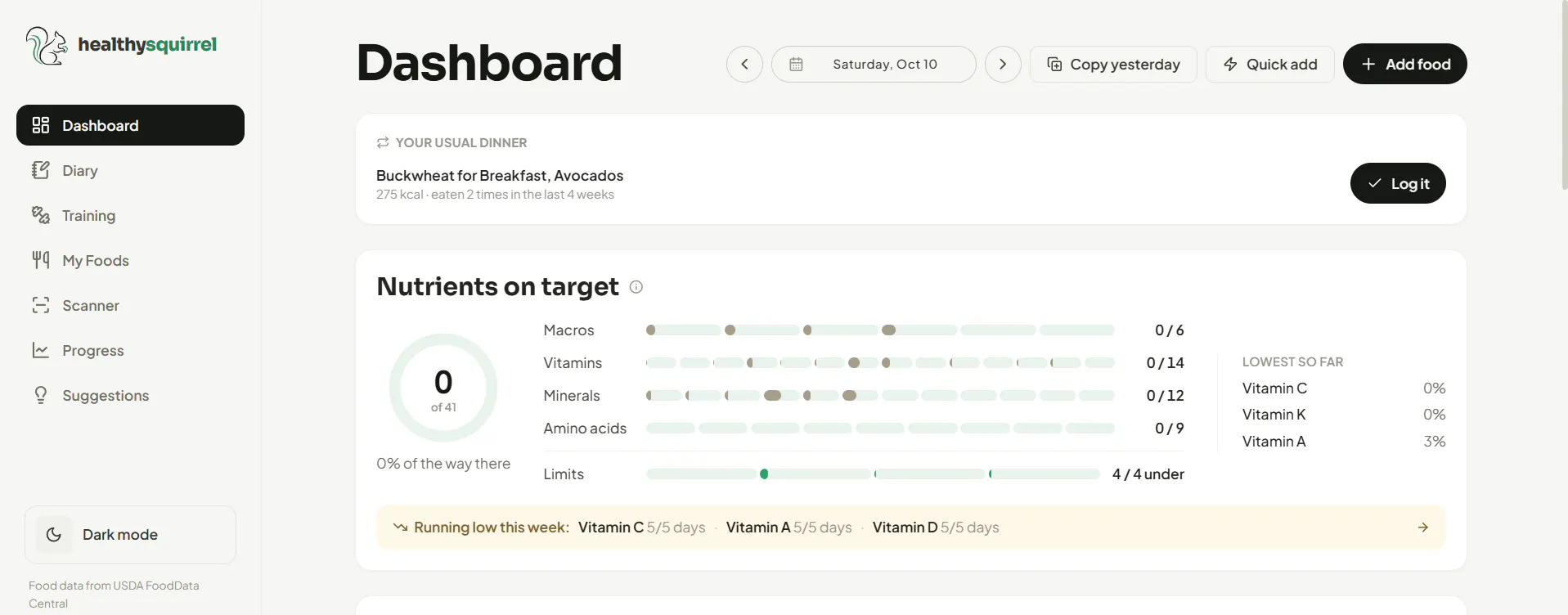This screenshot has width=1568, height=615.
Task: Click the moon icon beside Dark mode
Action: click(54, 535)
